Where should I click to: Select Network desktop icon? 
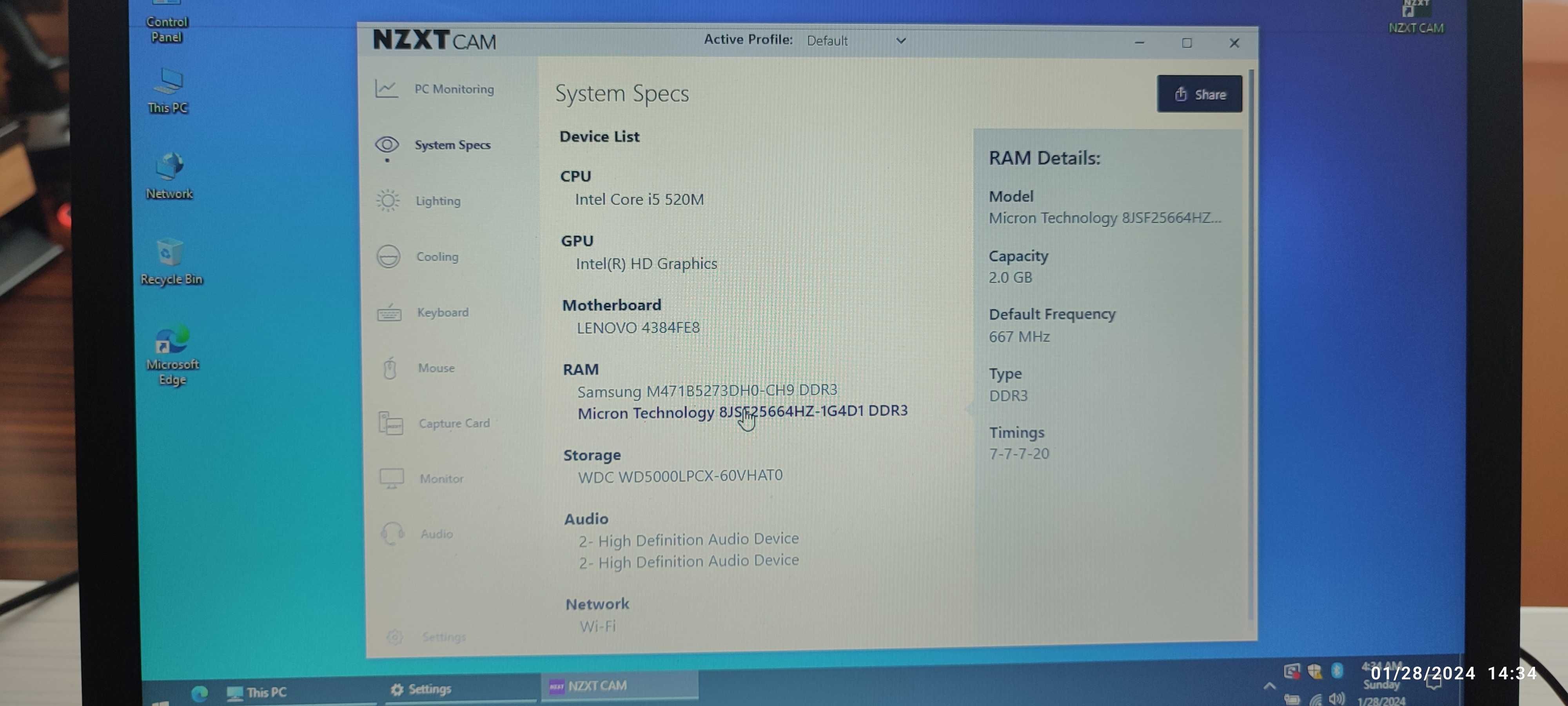(169, 176)
